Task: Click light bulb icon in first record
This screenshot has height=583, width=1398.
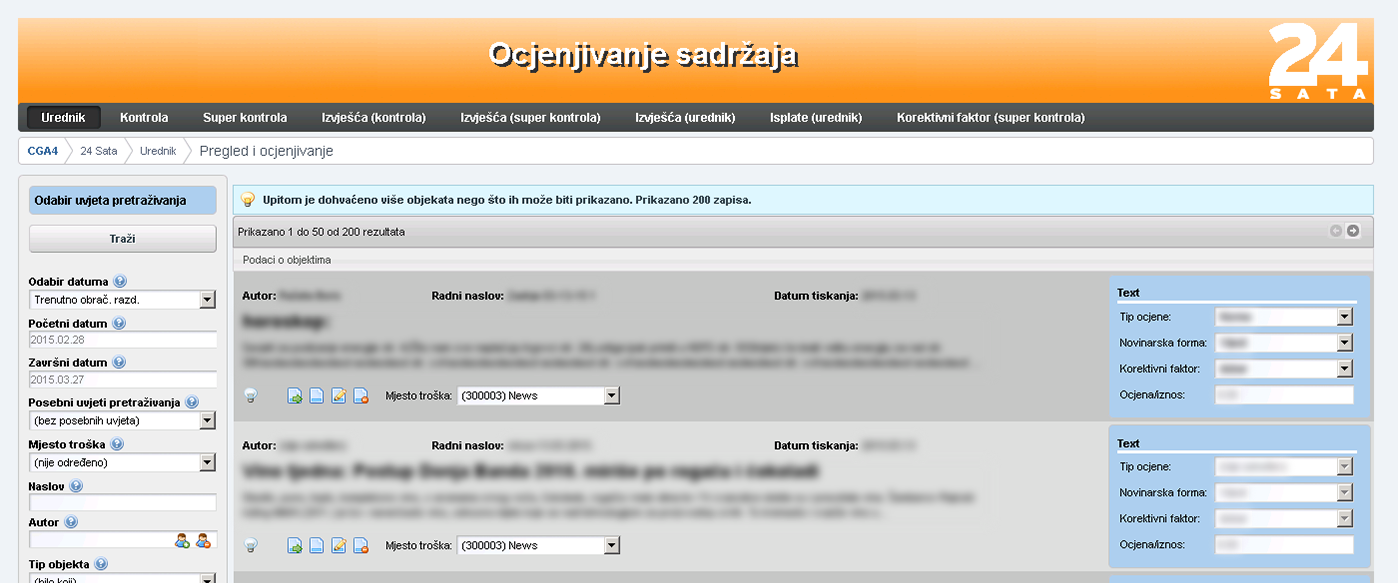Action: point(251,396)
